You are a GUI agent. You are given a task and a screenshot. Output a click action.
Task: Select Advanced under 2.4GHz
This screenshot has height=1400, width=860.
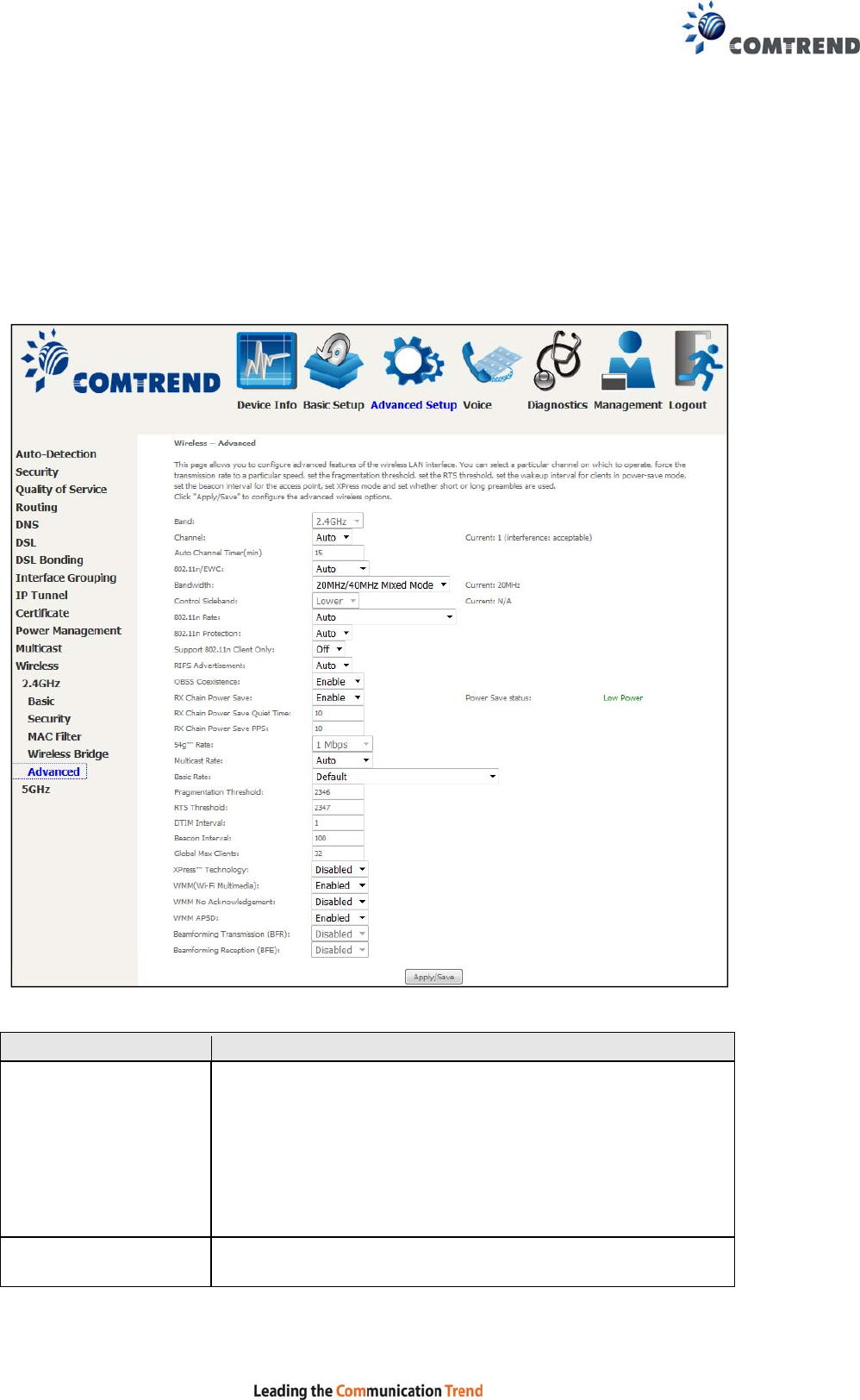point(53,772)
